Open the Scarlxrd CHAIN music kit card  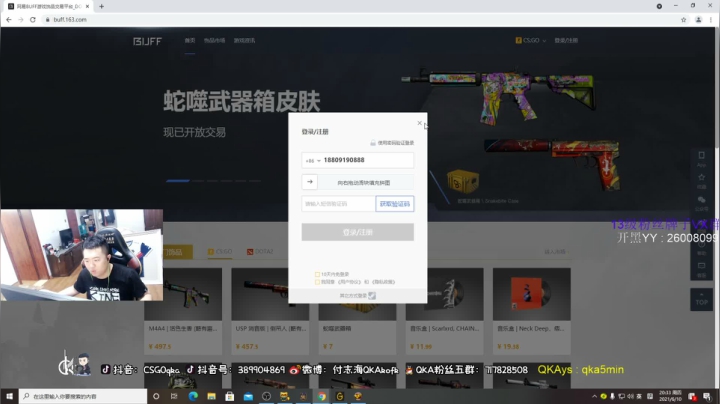(x=444, y=311)
